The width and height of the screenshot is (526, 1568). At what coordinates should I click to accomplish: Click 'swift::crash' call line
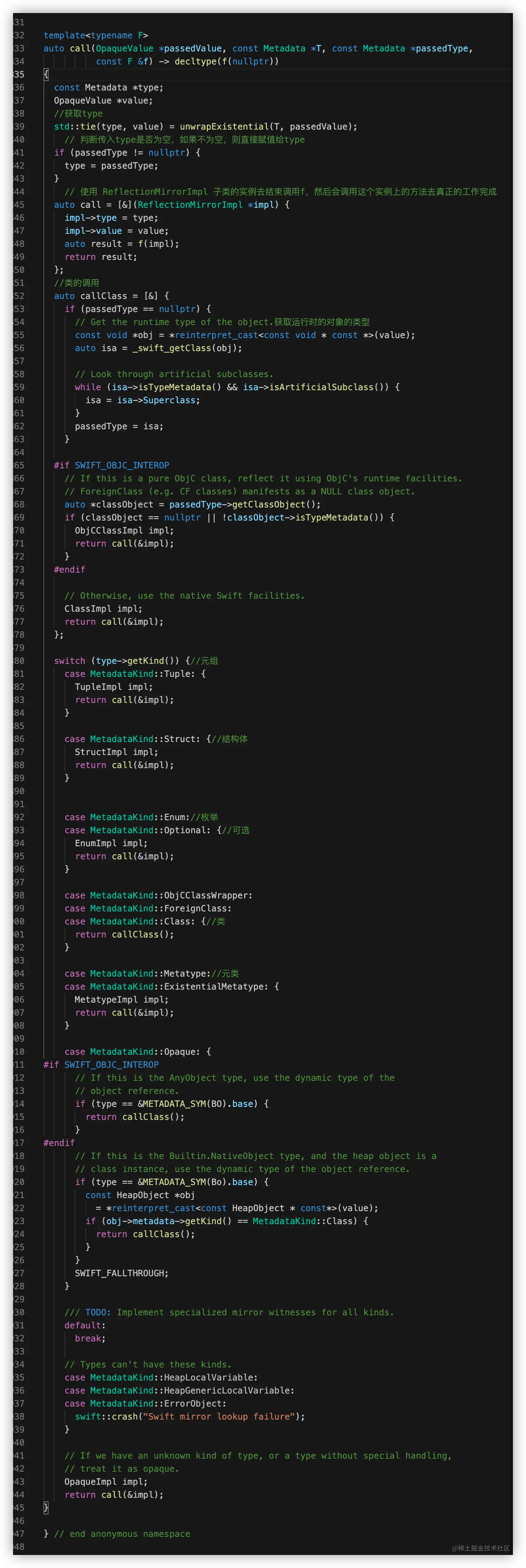point(189,1417)
